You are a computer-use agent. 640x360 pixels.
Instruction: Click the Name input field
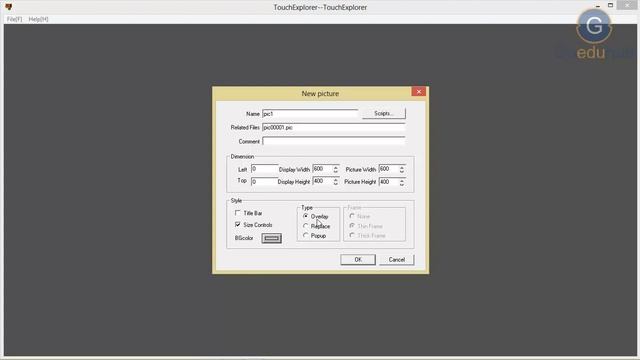pyautogui.click(x=310, y=114)
